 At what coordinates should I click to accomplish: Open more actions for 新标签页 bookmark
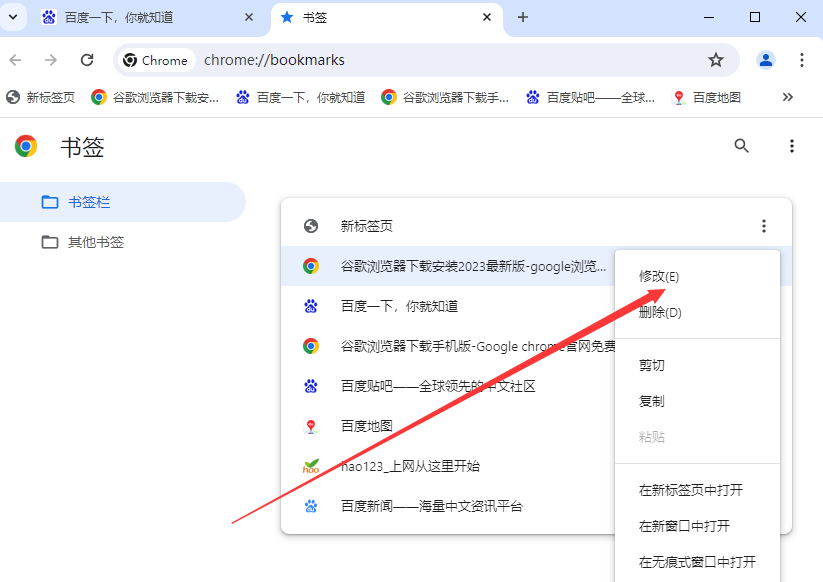click(x=764, y=226)
